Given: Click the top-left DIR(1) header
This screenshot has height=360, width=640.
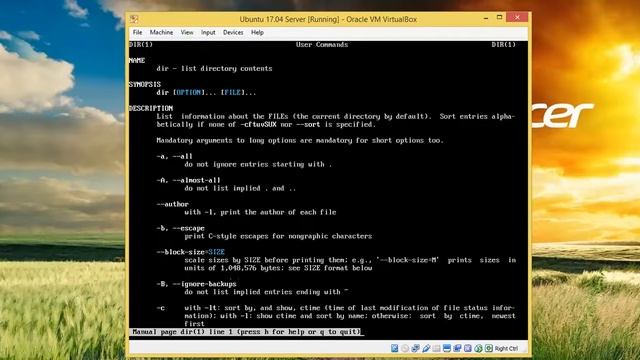Looking at the screenshot, I should click(x=141, y=44).
